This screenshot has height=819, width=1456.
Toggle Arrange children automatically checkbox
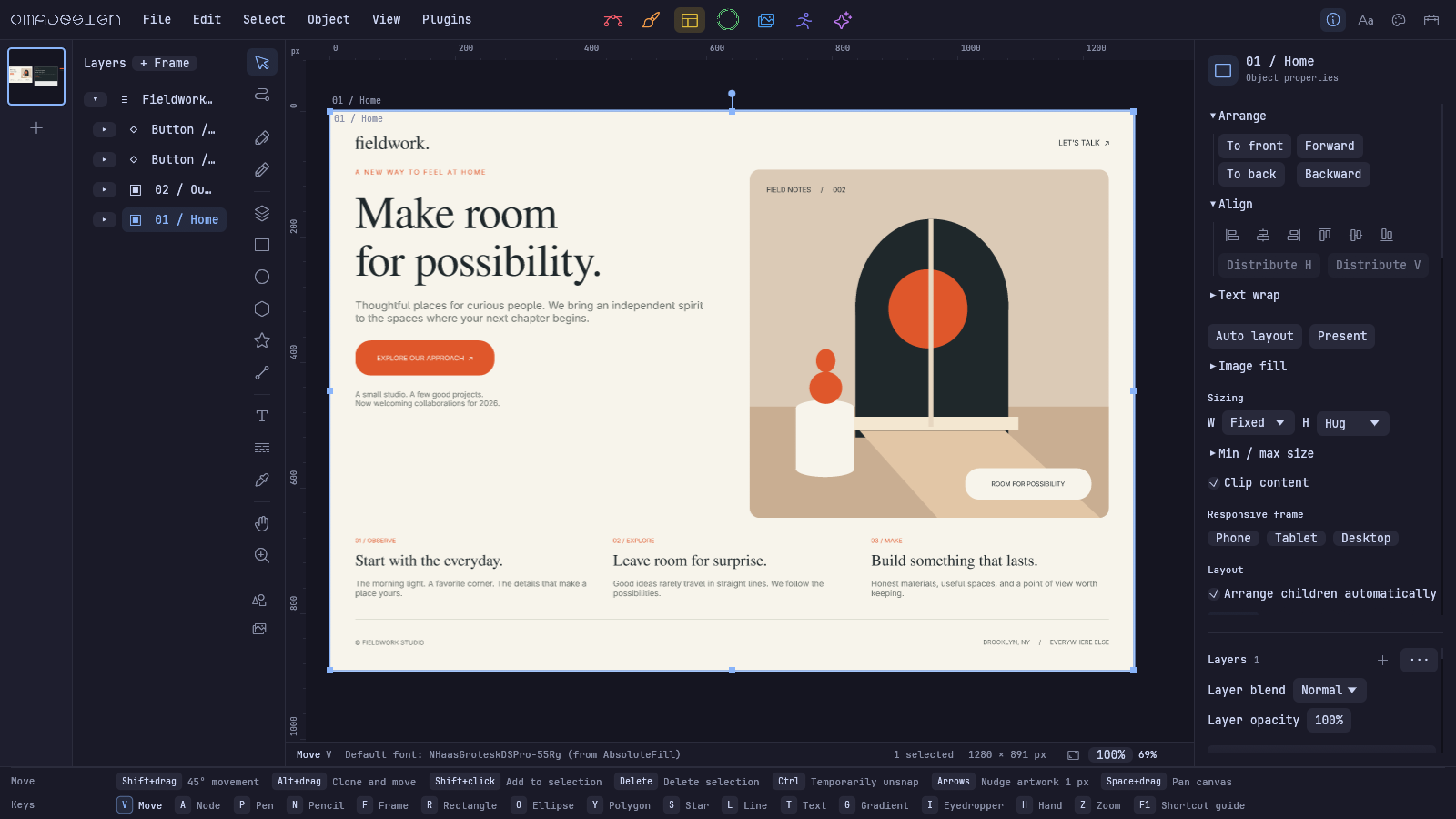pos(1213,594)
